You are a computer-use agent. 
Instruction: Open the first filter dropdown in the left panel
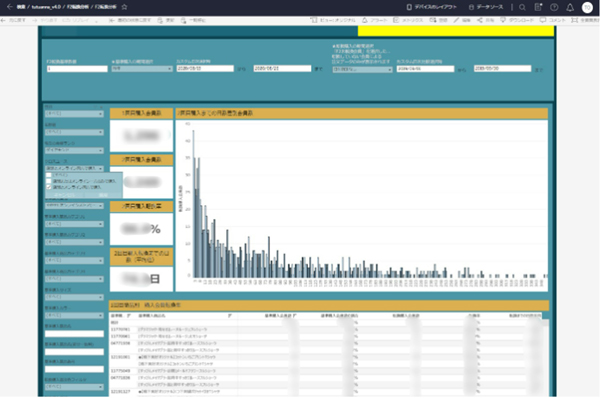pos(74,114)
